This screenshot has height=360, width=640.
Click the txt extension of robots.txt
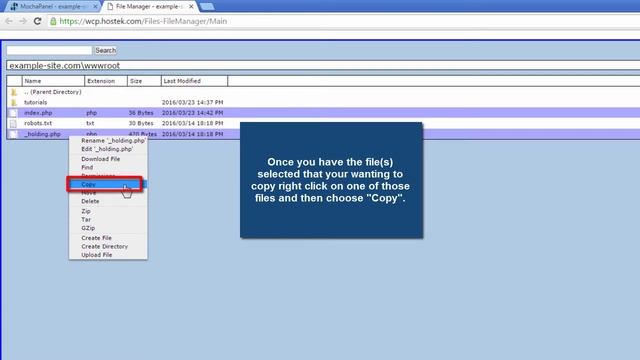[90, 123]
